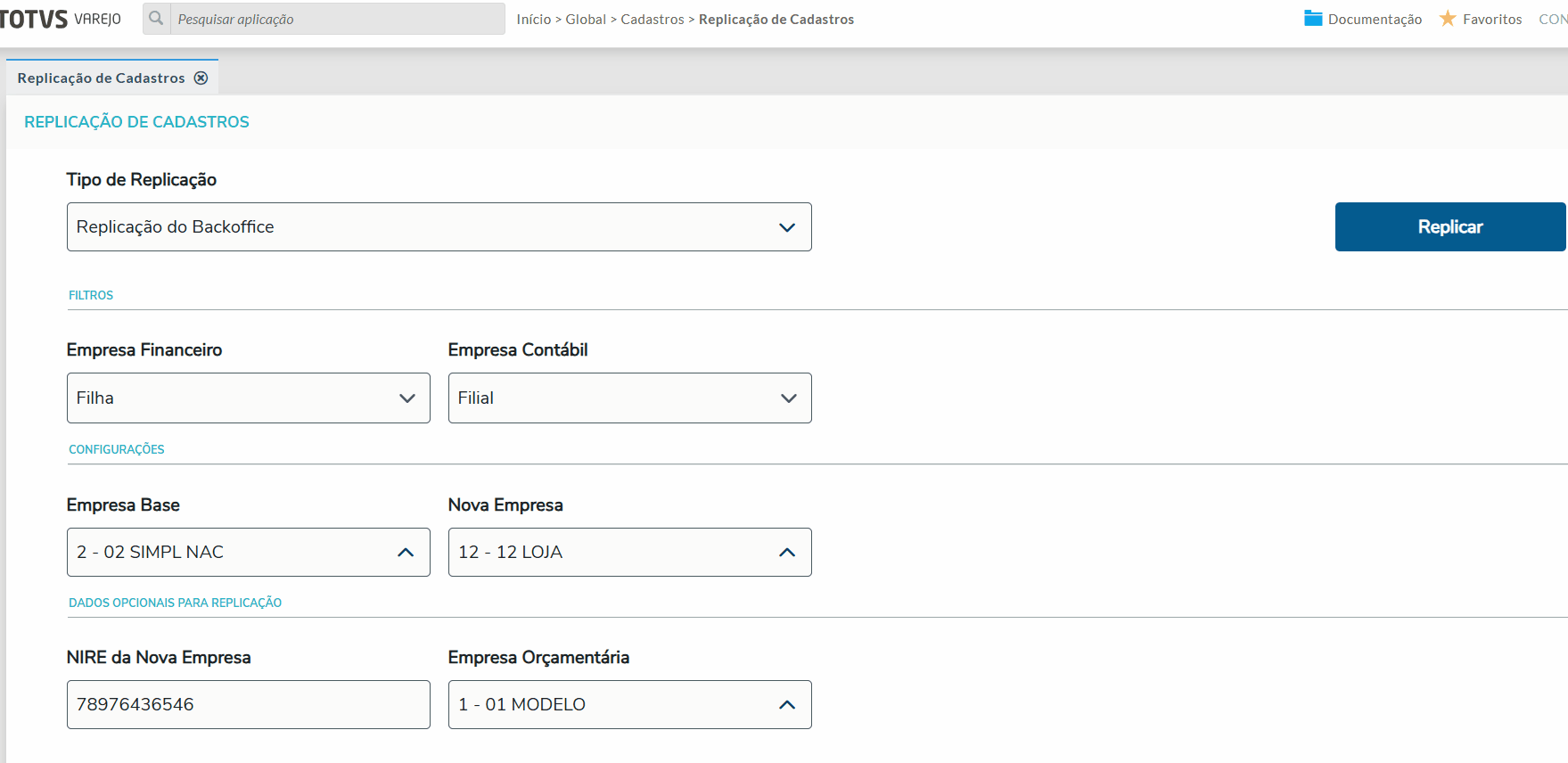
Task: Expand the Empresa Financeiro dropdown
Action: coord(407,398)
